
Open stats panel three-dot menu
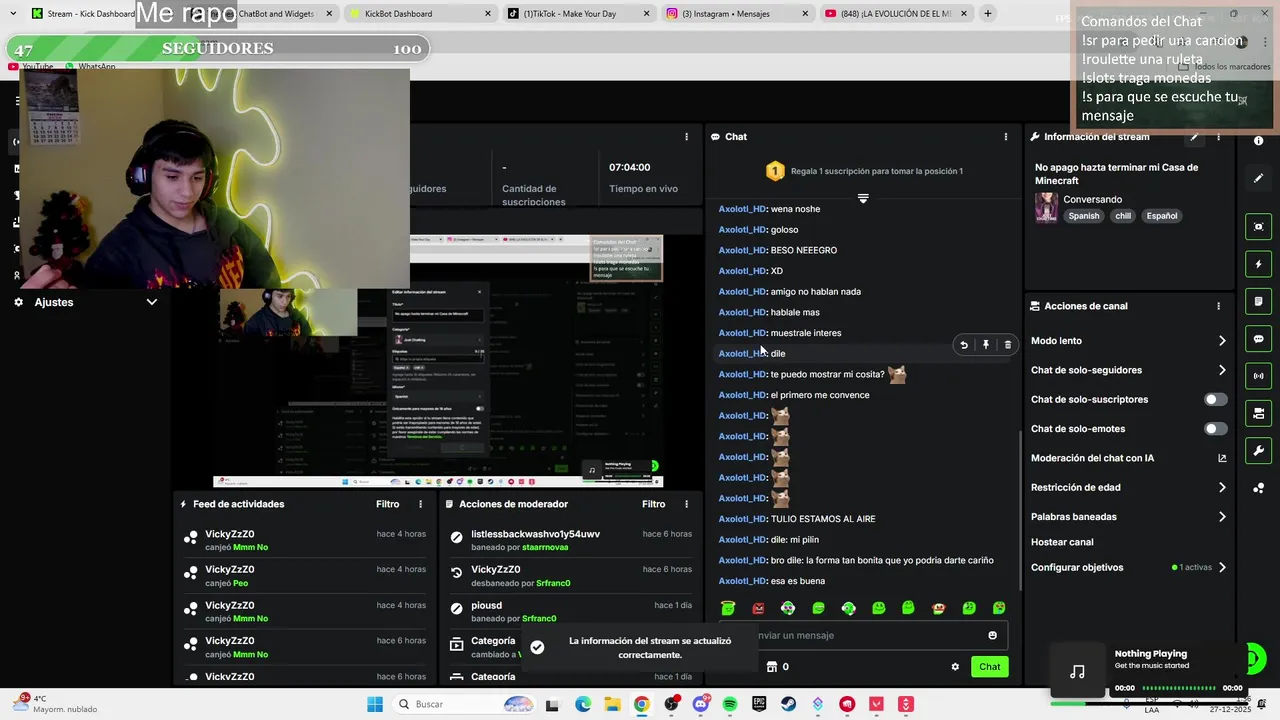pos(686,137)
